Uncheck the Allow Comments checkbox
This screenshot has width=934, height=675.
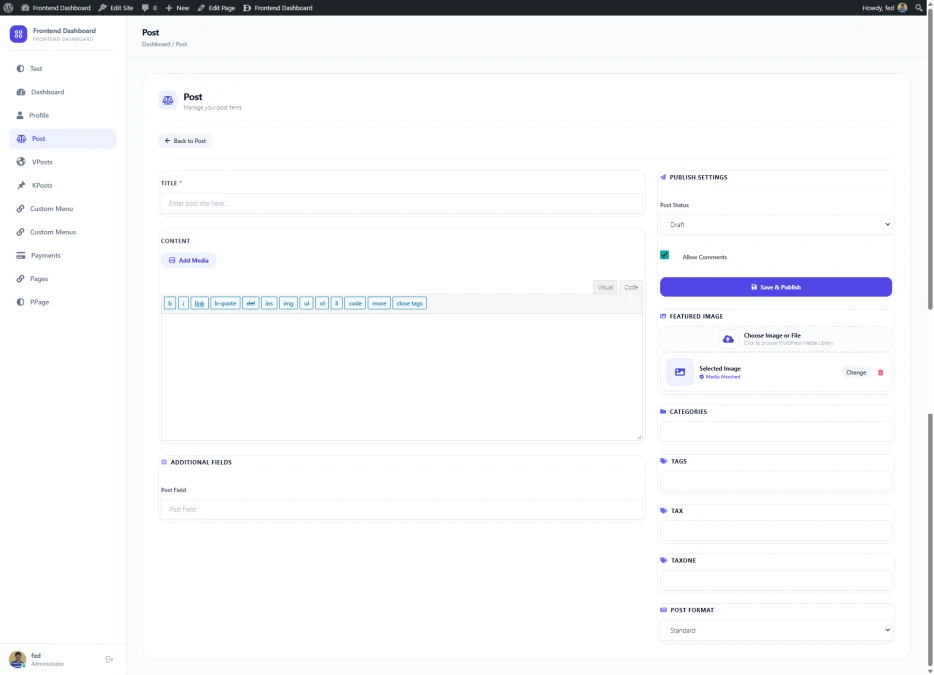[x=664, y=255]
